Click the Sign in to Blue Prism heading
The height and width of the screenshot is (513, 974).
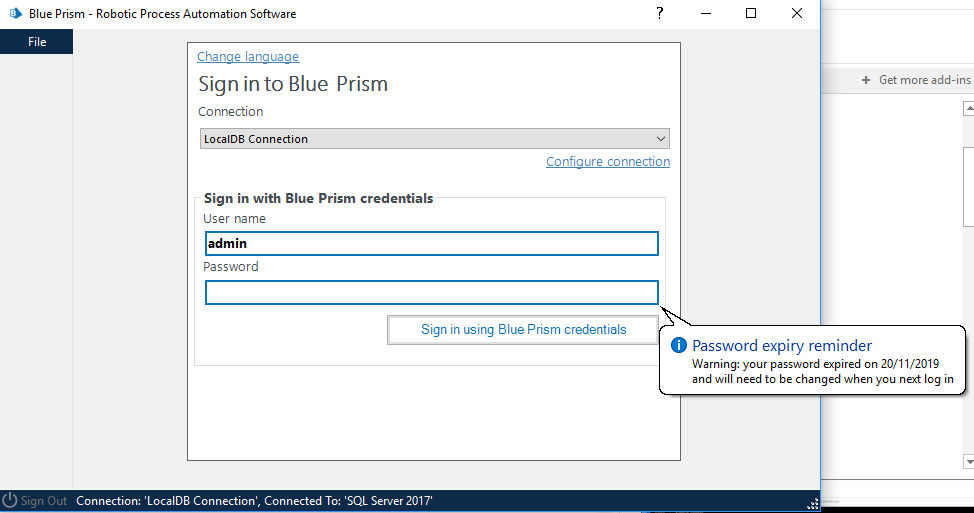293,84
